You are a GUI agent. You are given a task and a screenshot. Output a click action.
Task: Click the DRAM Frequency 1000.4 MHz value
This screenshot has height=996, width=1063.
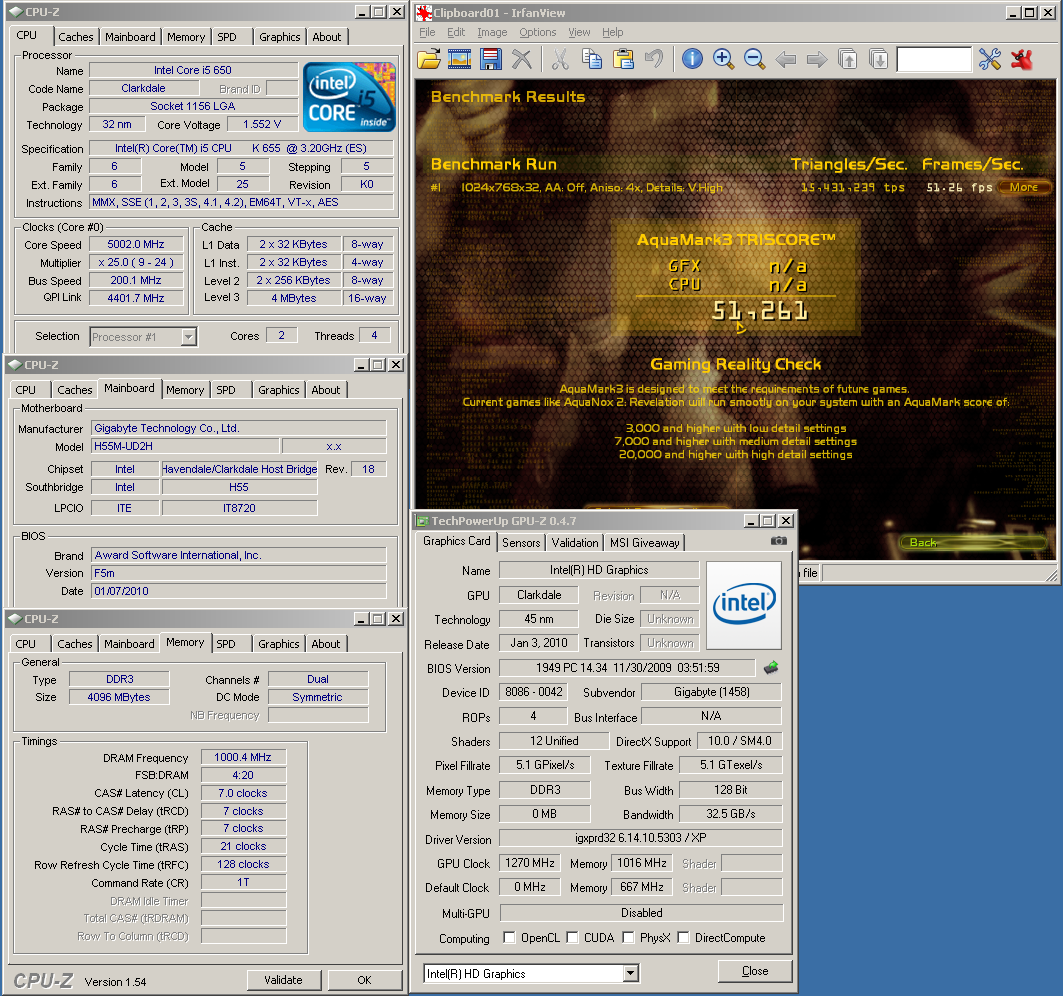click(x=243, y=757)
